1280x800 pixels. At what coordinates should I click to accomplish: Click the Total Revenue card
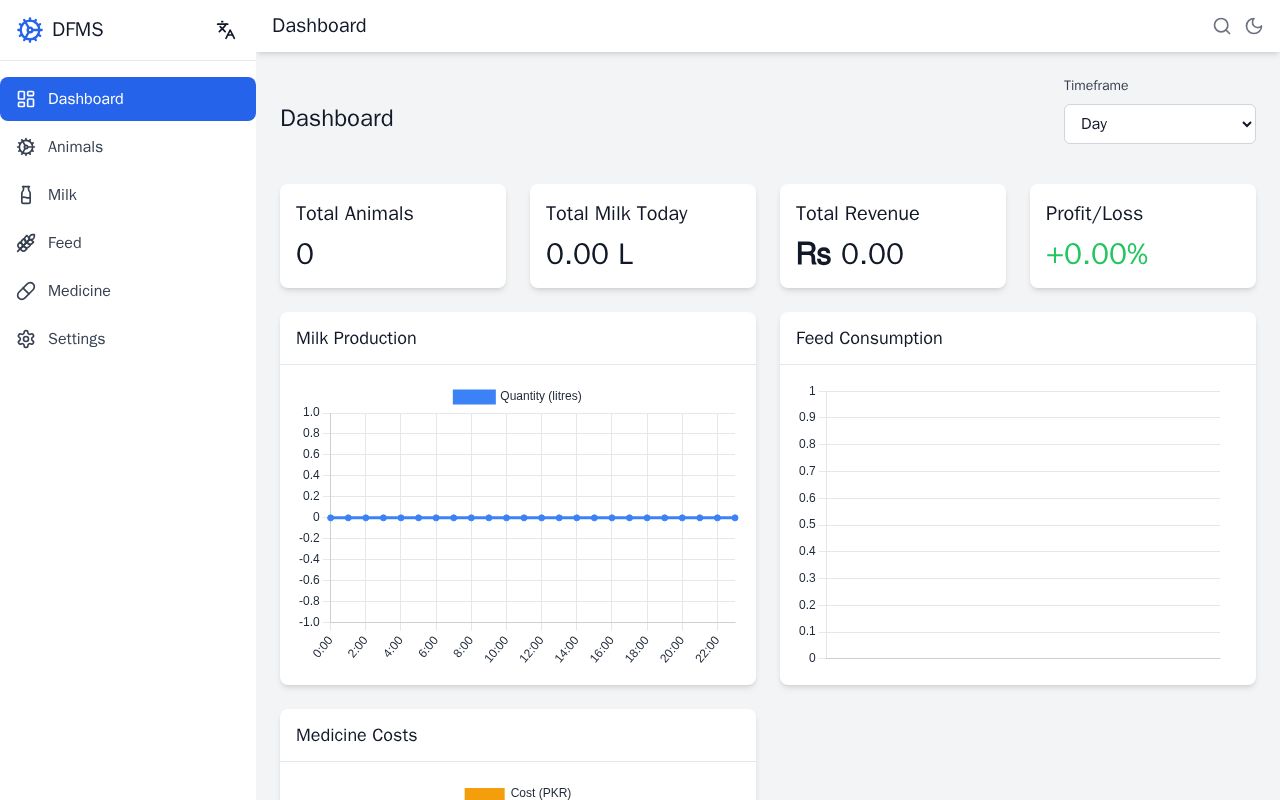click(893, 236)
